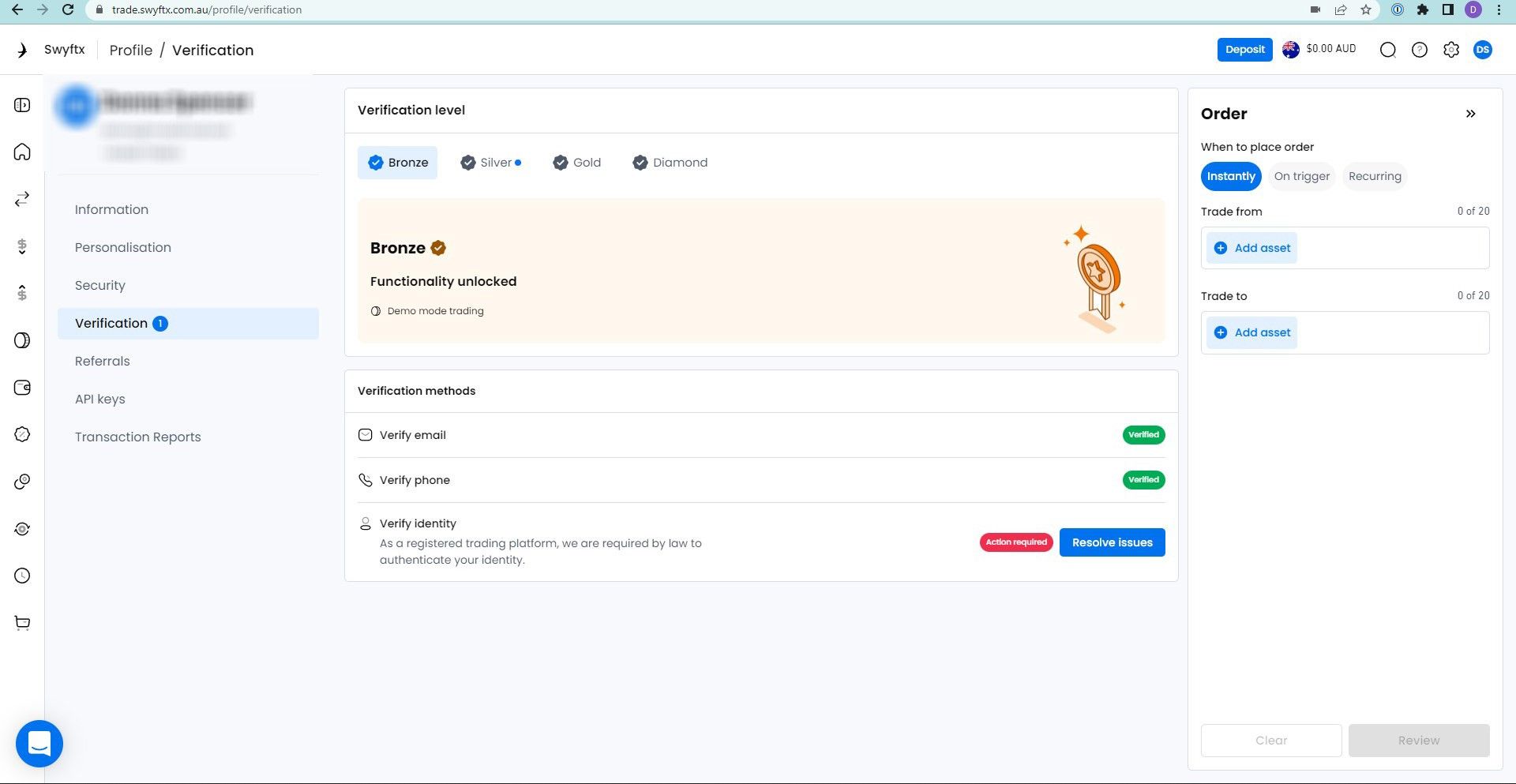Screen dimensions: 1516x784
Task: Collapse the Order panel with double chevron
Action: [x=1470, y=114]
